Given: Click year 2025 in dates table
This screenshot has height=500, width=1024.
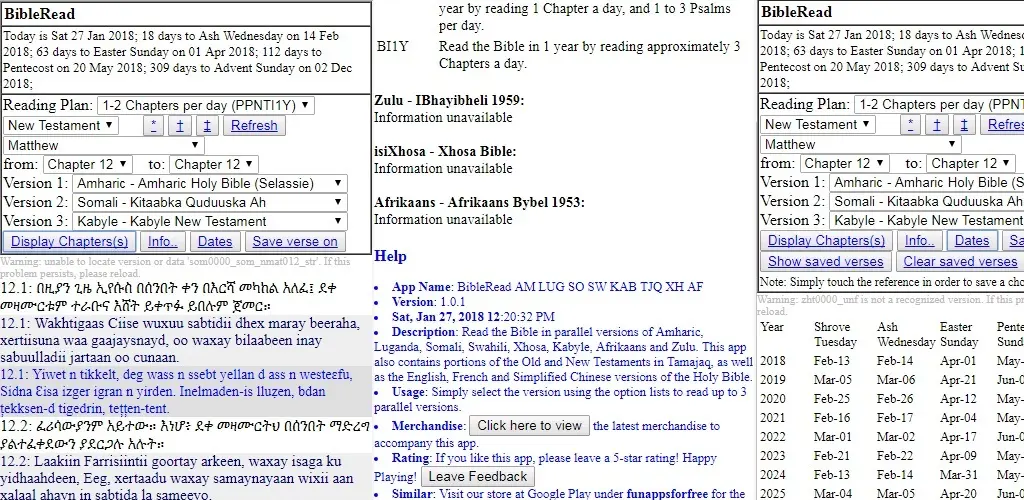Looking at the screenshot, I should point(773,493).
